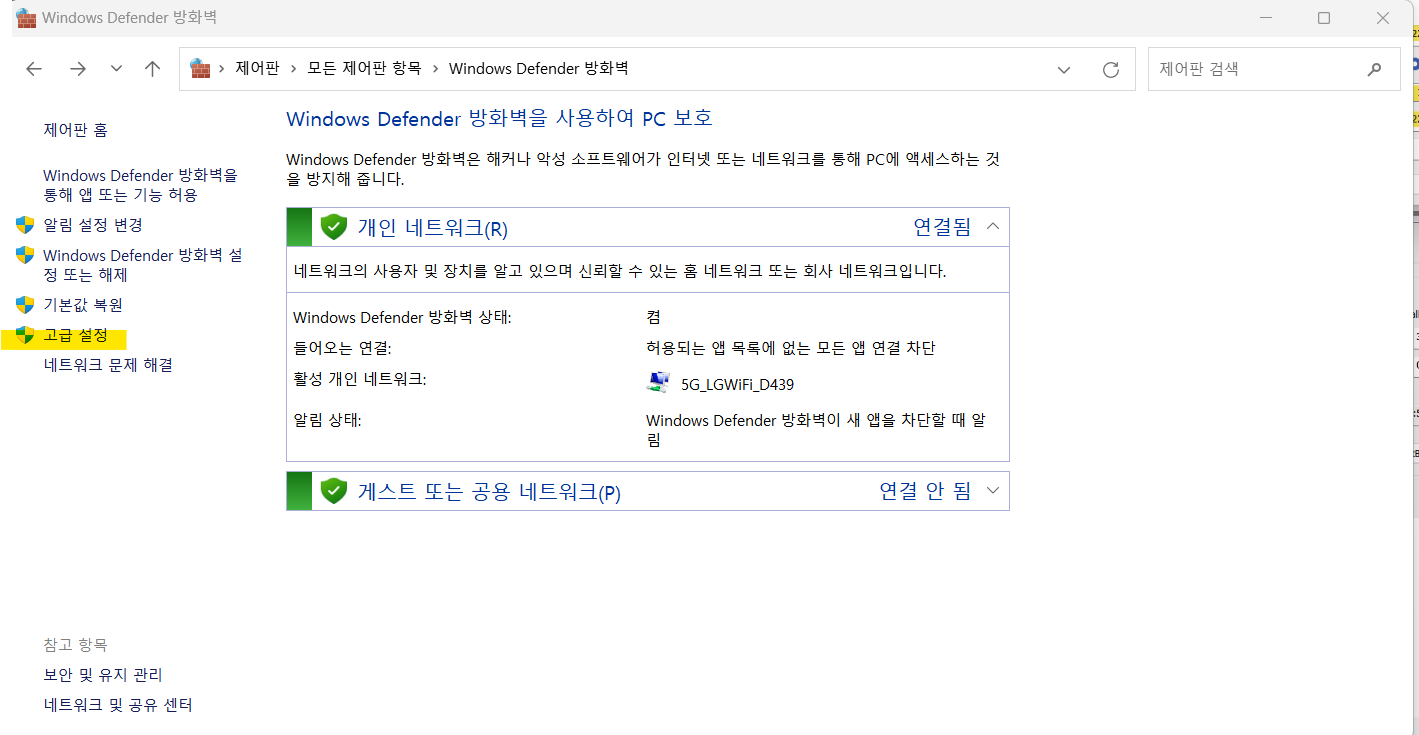Click the 켬 firewall state value
1419x735 pixels.
point(653,317)
